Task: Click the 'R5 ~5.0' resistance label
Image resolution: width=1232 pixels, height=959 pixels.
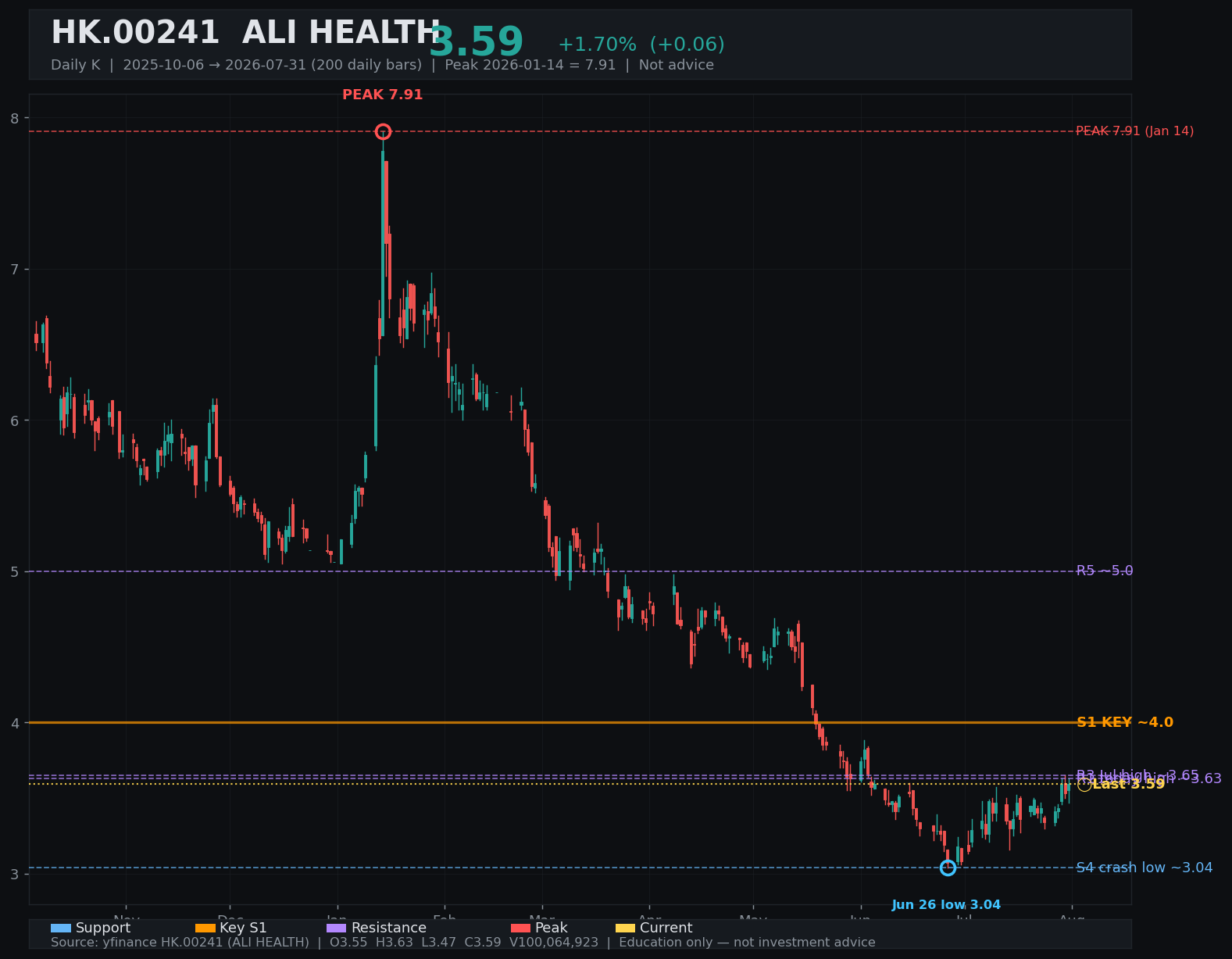Action: pos(1105,571)
